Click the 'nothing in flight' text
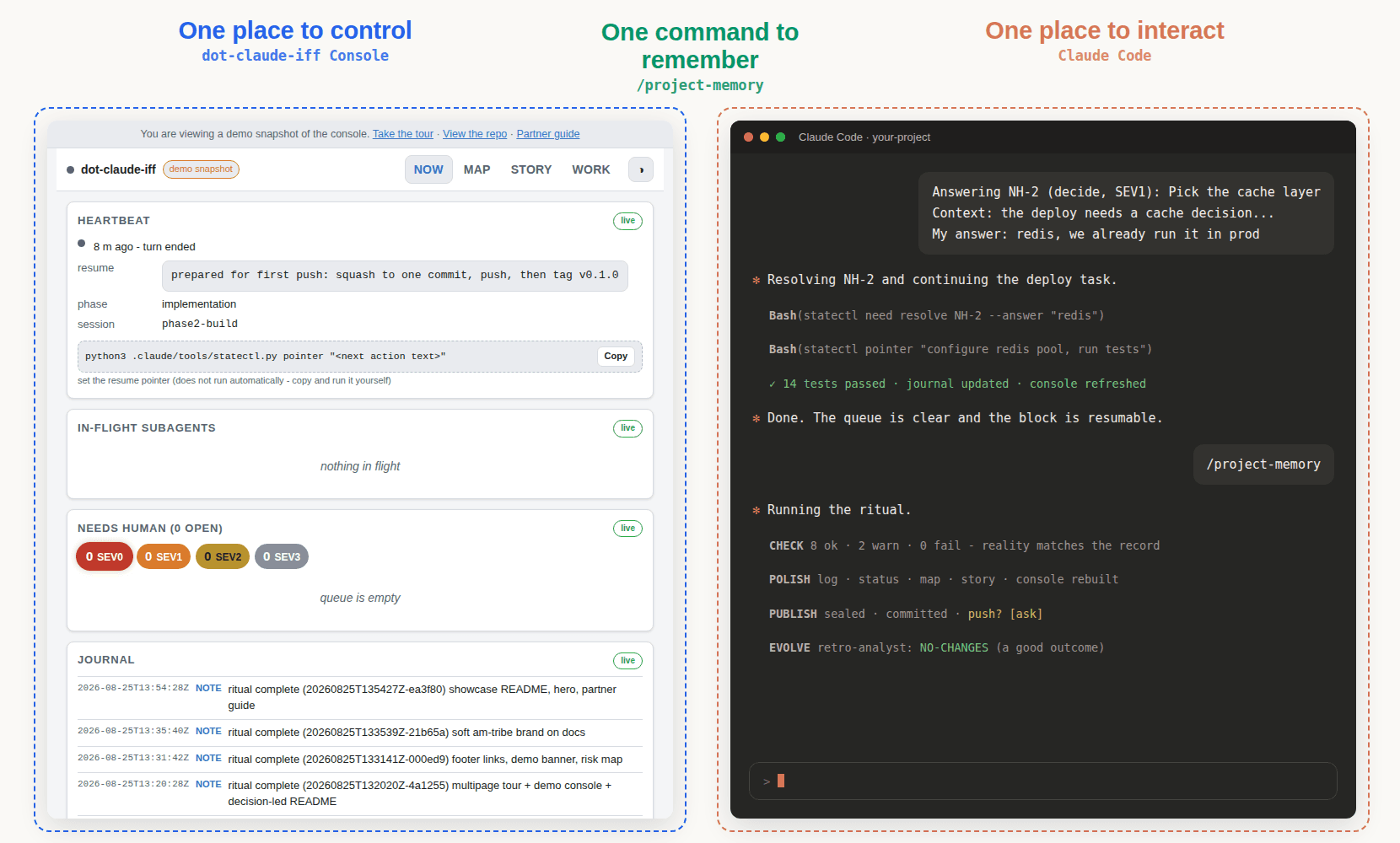The image size is (1400, 843). 360,466
